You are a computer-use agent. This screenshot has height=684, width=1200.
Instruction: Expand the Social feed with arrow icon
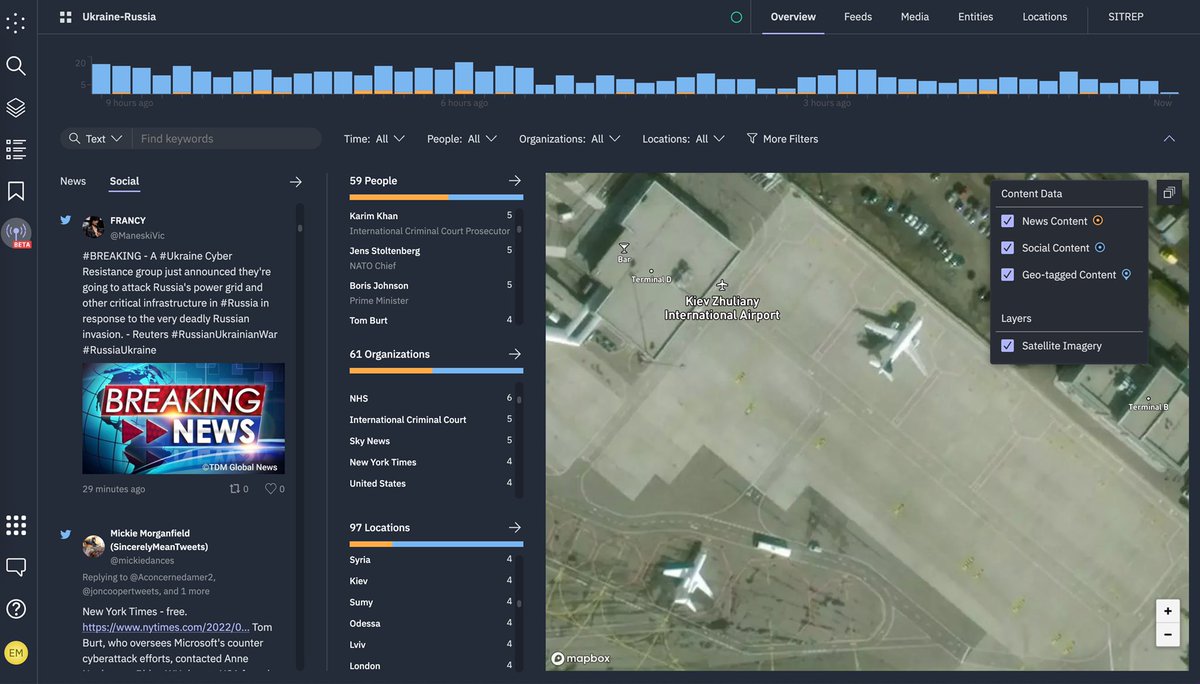[x=295, y=182]
